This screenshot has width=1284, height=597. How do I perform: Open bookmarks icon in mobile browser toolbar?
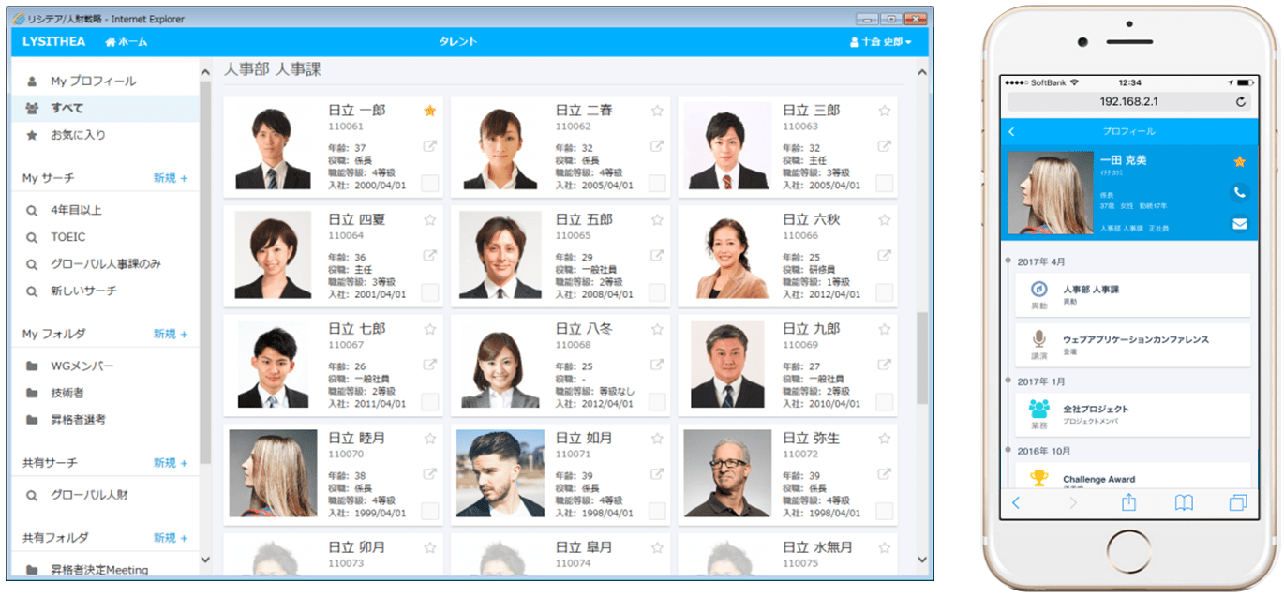(1184, 503)
